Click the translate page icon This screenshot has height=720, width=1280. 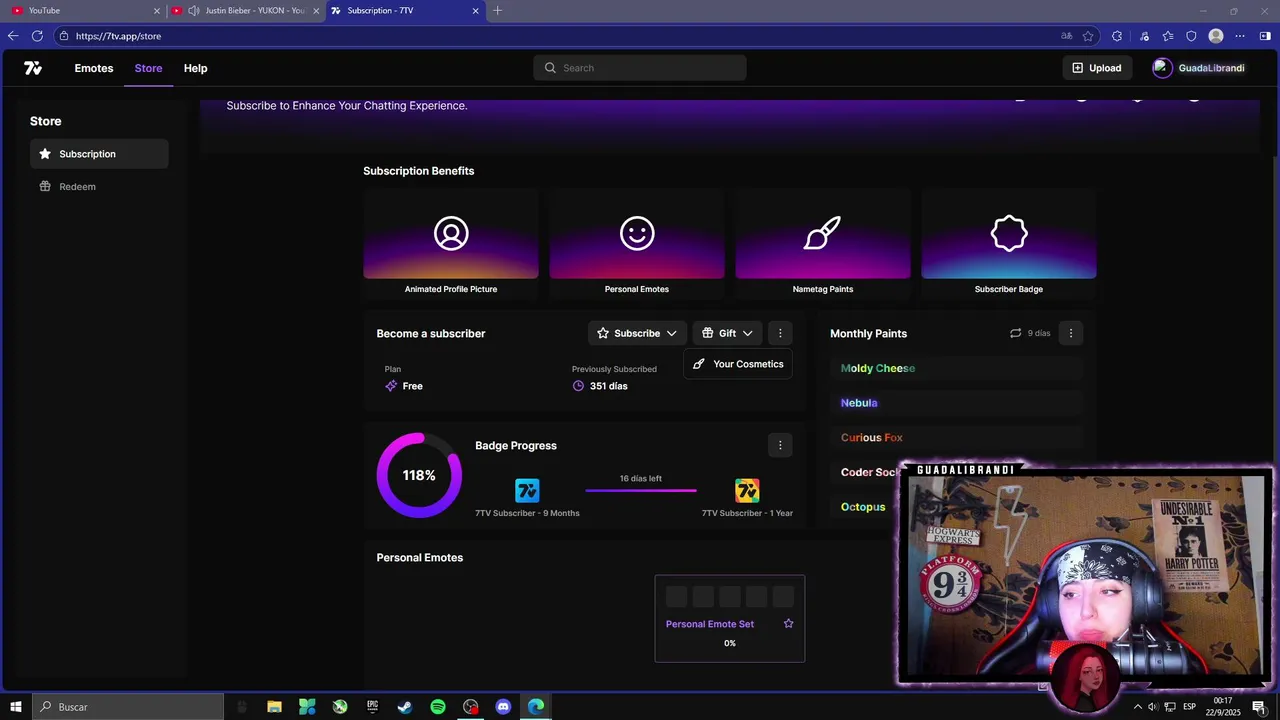(1067, 36)
